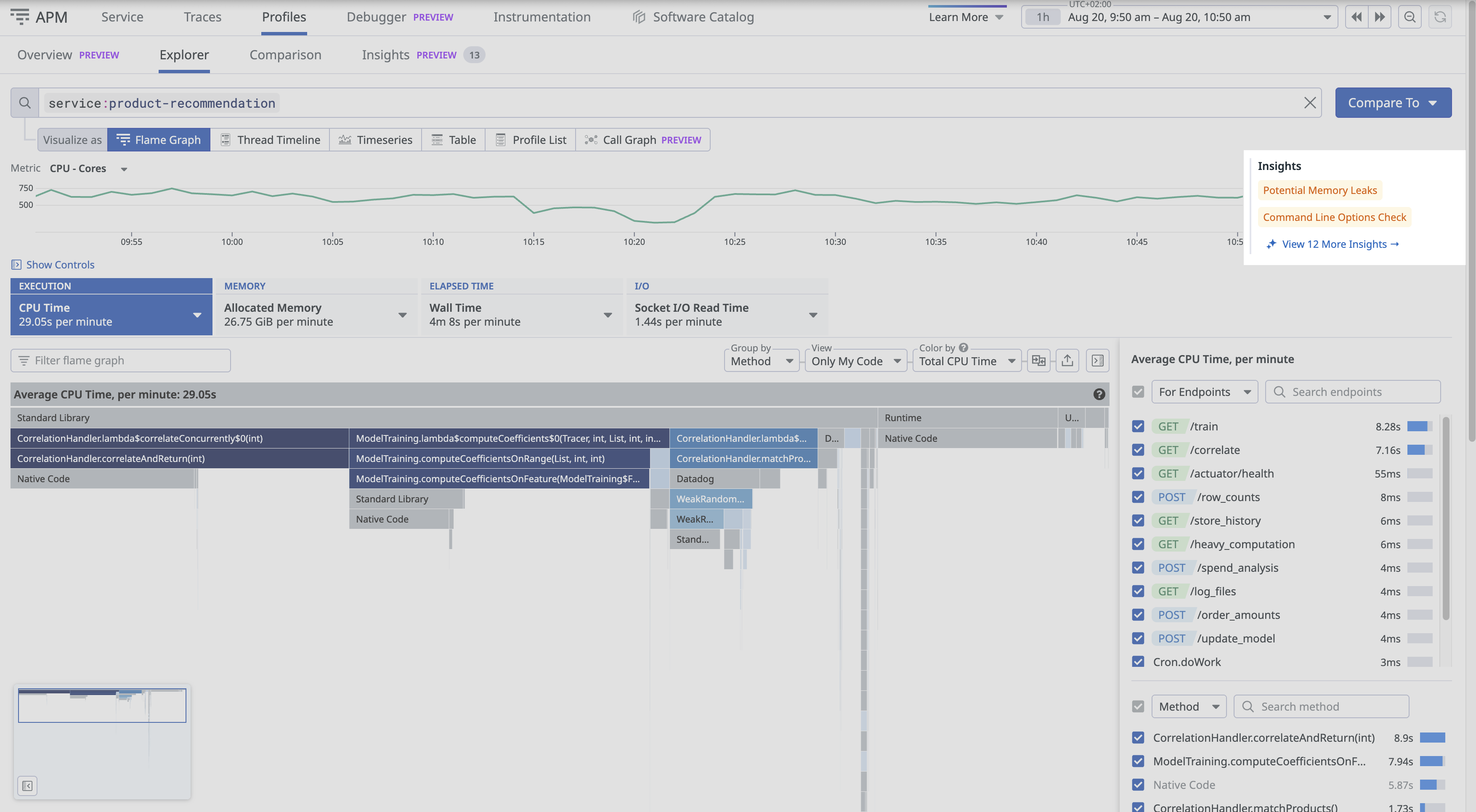Viewport: 1476px width, 812px height.
Task: Expand the Only My Code view dropdown
Action: [855, 361]
